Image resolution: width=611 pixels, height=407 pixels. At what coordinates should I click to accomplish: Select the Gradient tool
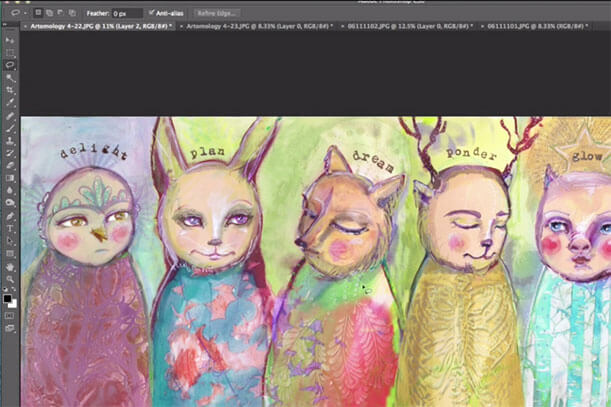10,178
